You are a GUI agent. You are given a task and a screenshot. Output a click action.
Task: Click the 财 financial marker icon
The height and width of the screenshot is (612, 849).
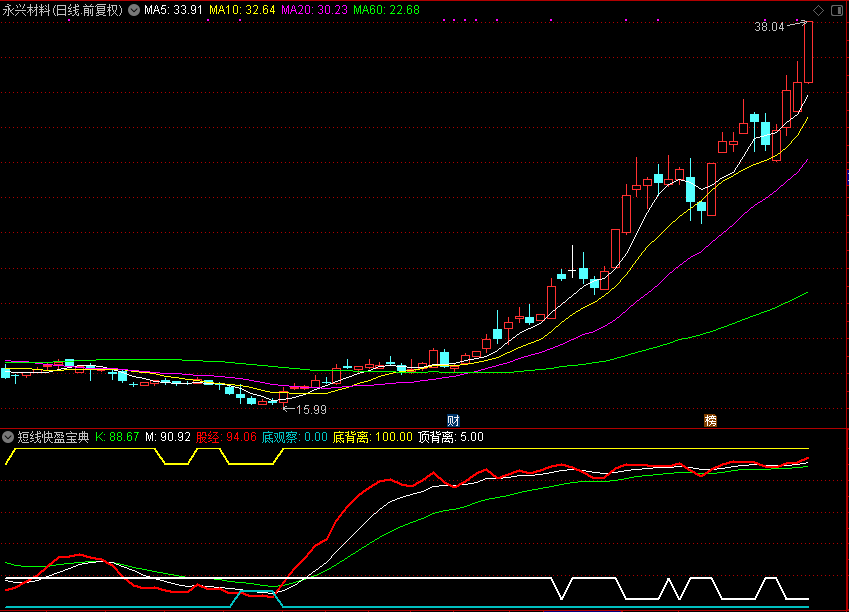pos(453,419)
